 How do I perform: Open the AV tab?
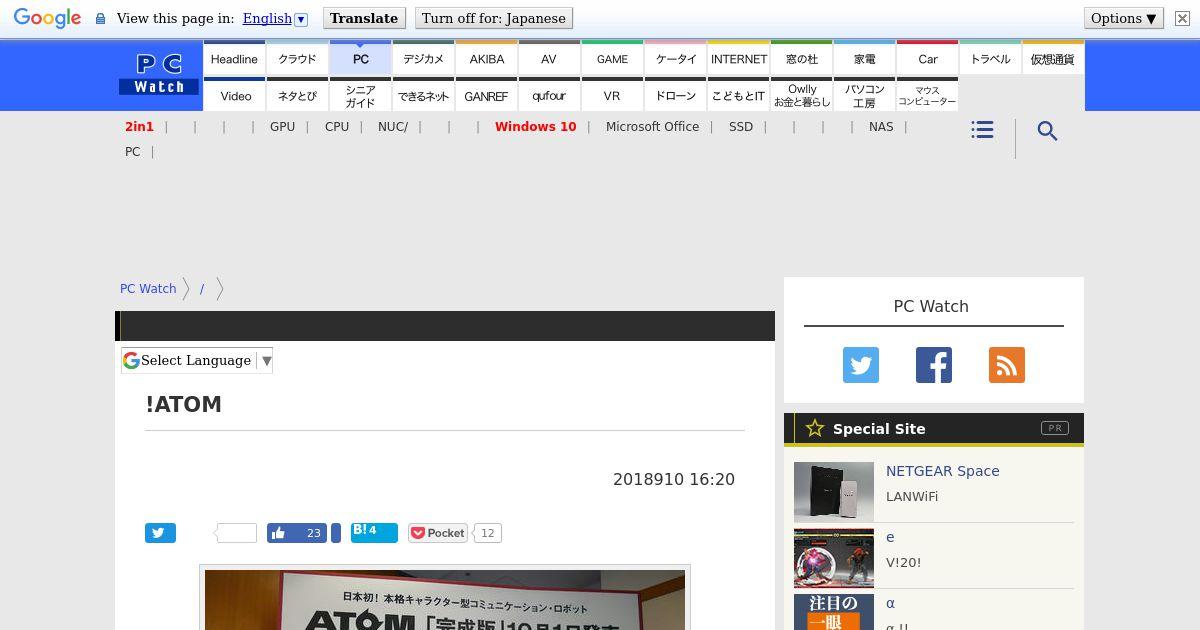point(549,59)
